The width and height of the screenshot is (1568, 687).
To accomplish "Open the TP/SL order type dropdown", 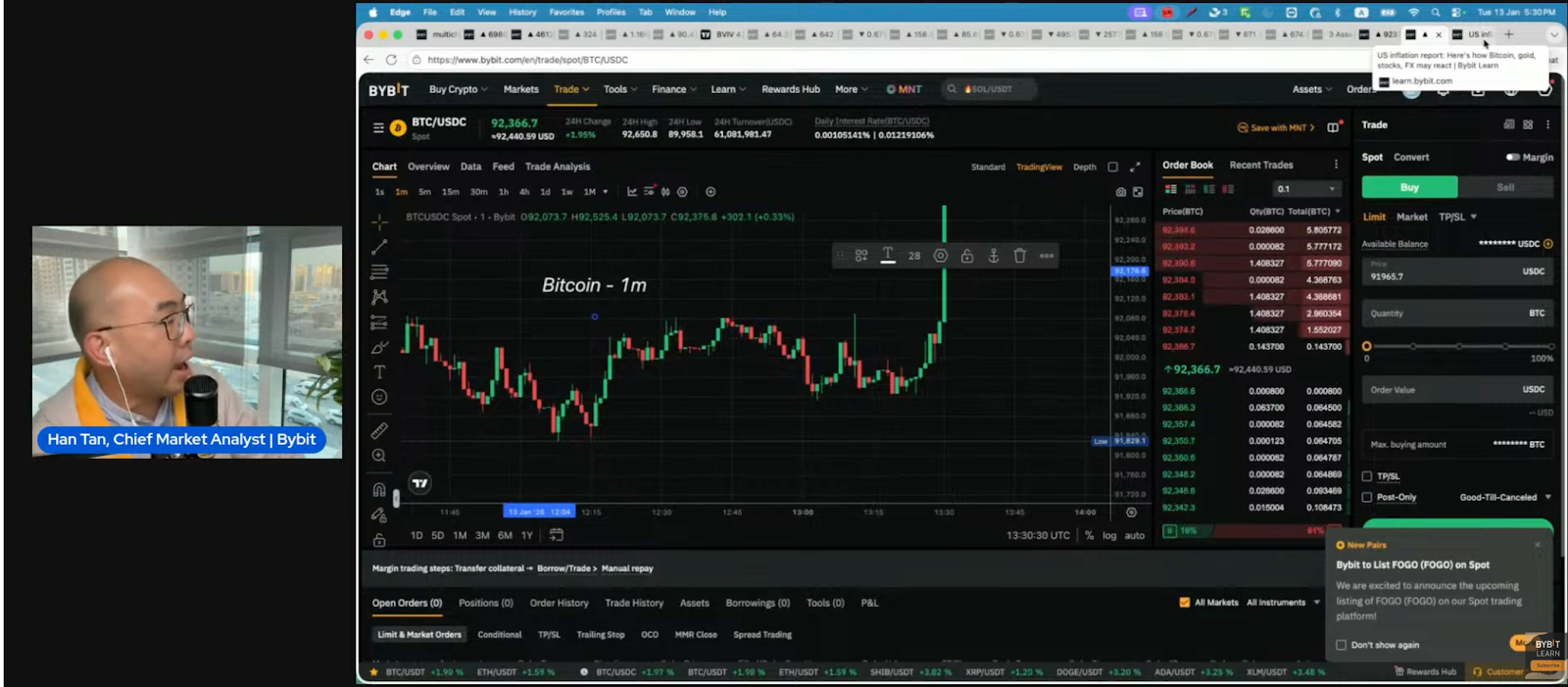I will pyautogui.click(x=1457, y=217).
